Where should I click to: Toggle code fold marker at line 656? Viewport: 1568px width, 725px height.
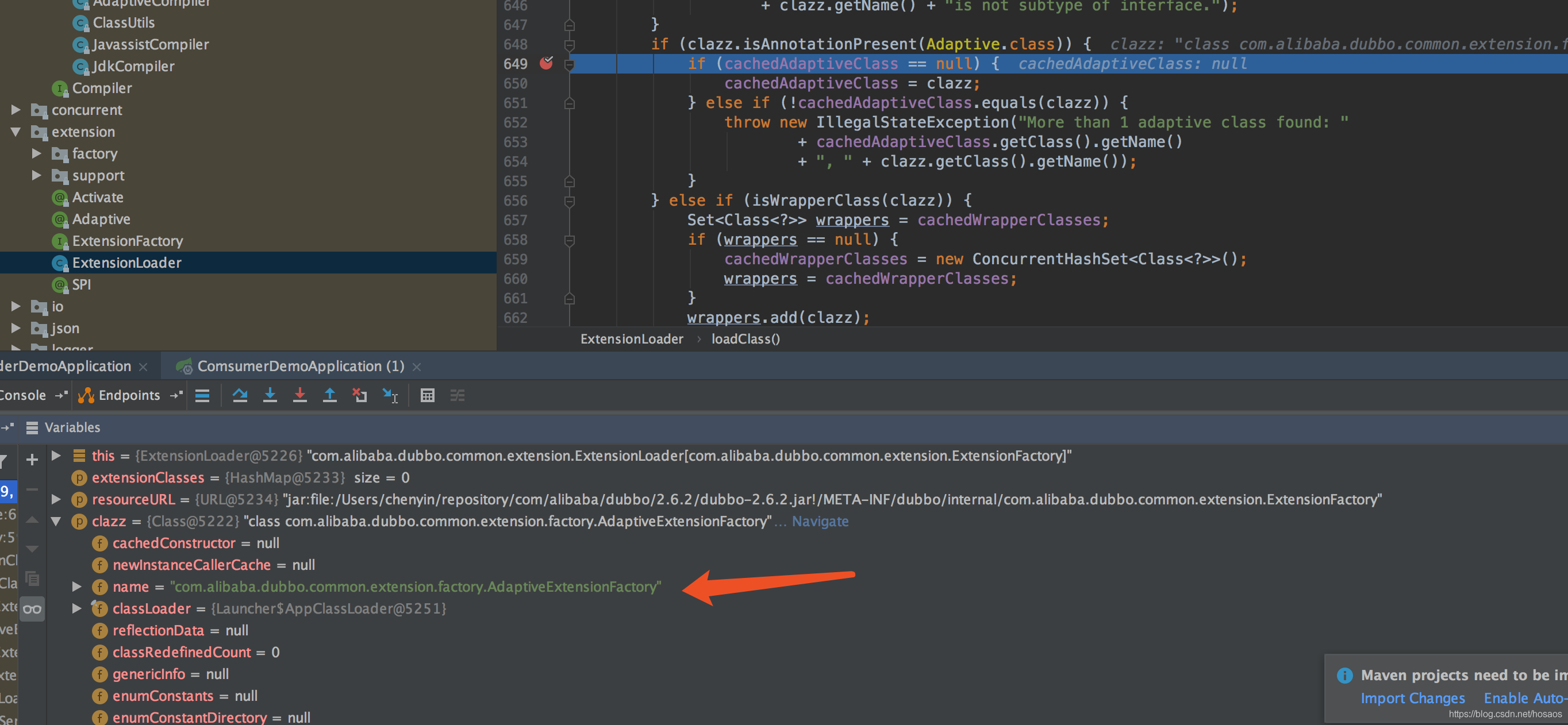click(569, 200)
